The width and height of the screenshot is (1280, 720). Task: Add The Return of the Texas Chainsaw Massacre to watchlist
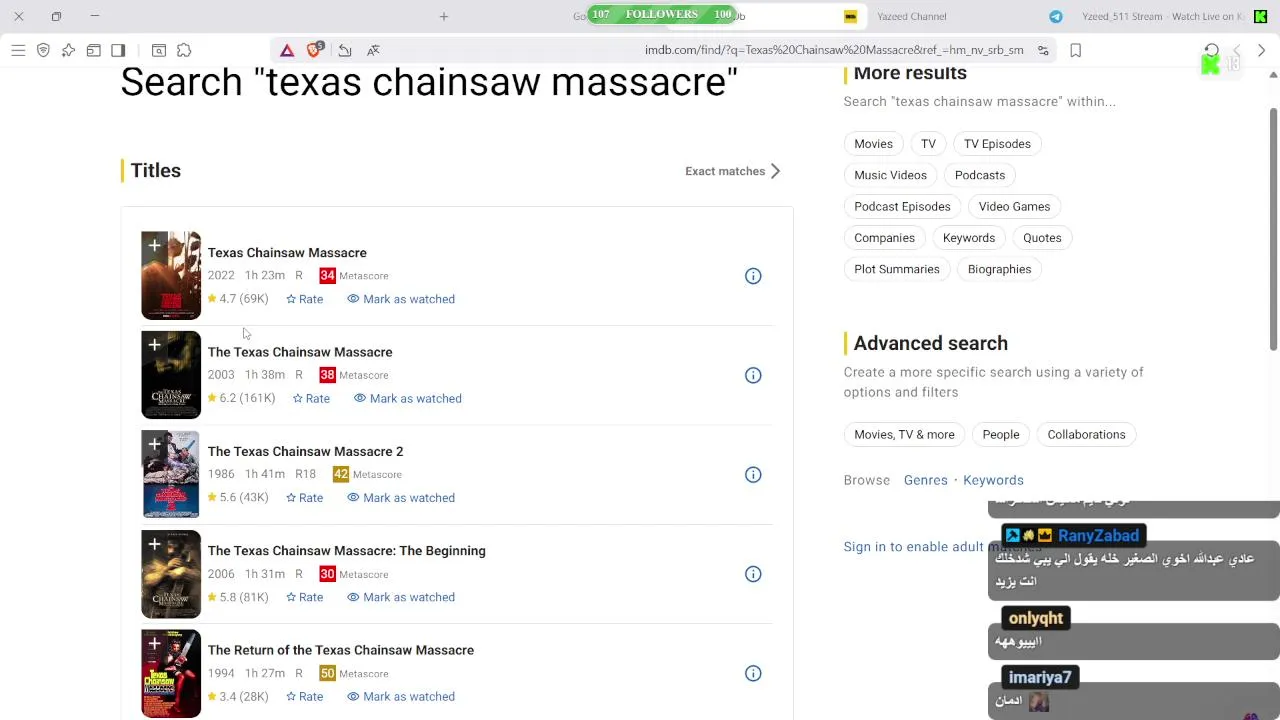point(154,642)
